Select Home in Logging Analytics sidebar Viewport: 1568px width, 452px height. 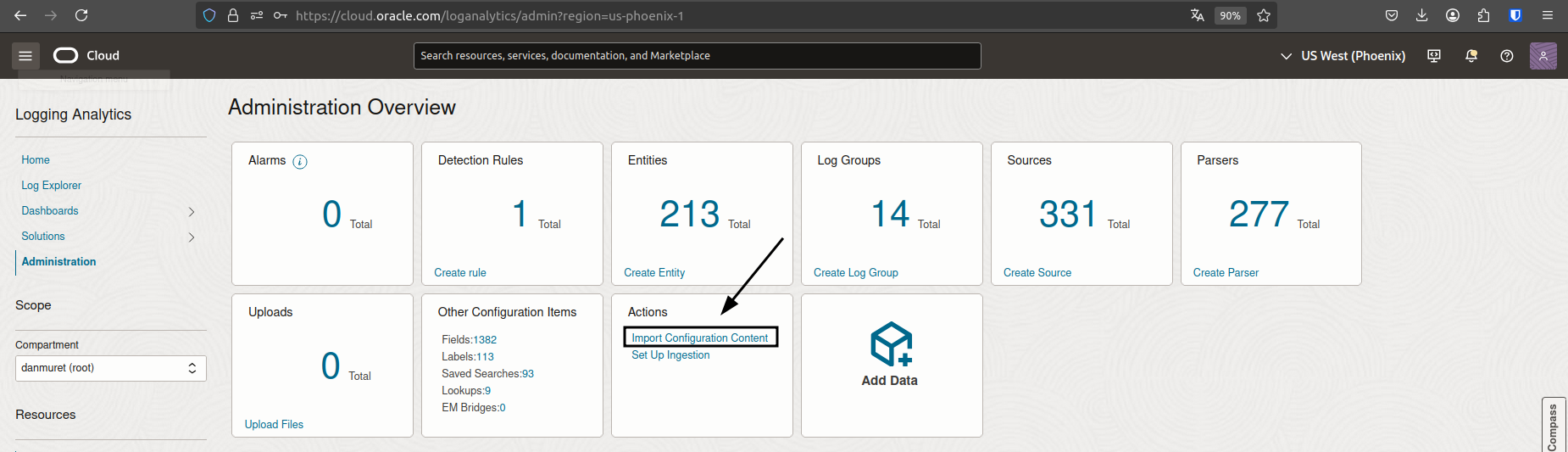coord(36,160)
